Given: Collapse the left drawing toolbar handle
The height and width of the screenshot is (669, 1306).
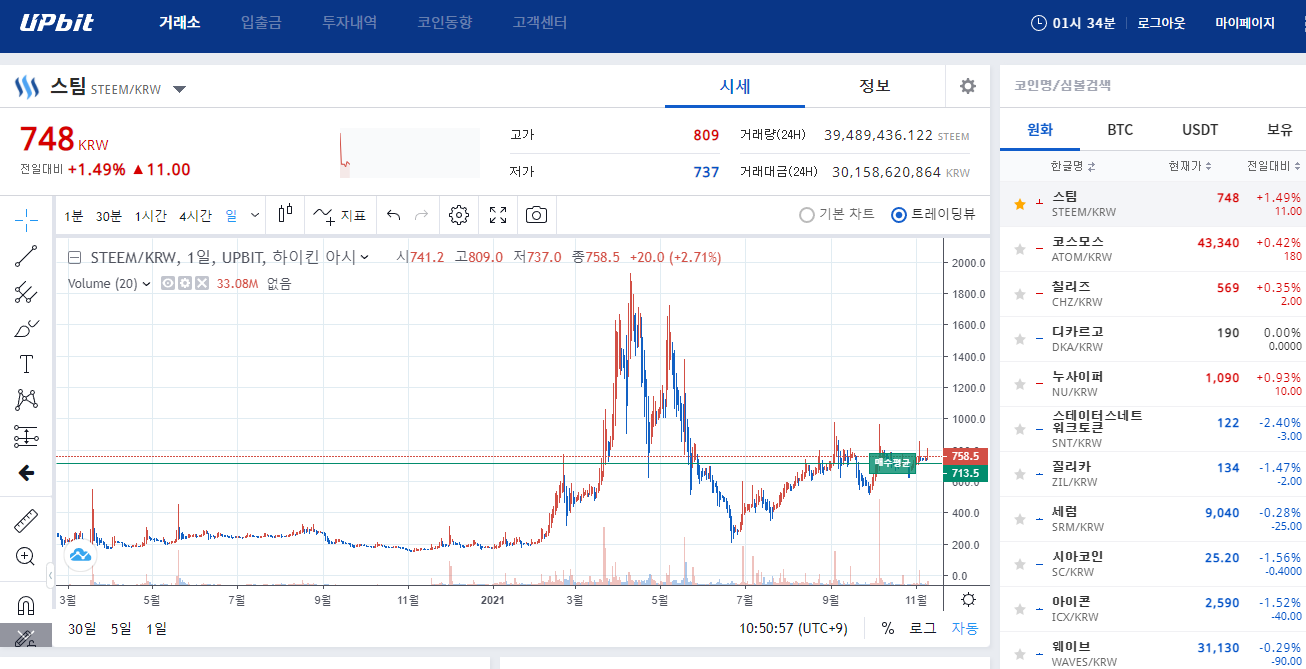Looking at the screenshot, I should pyautogui.click(x=50, y=575).
